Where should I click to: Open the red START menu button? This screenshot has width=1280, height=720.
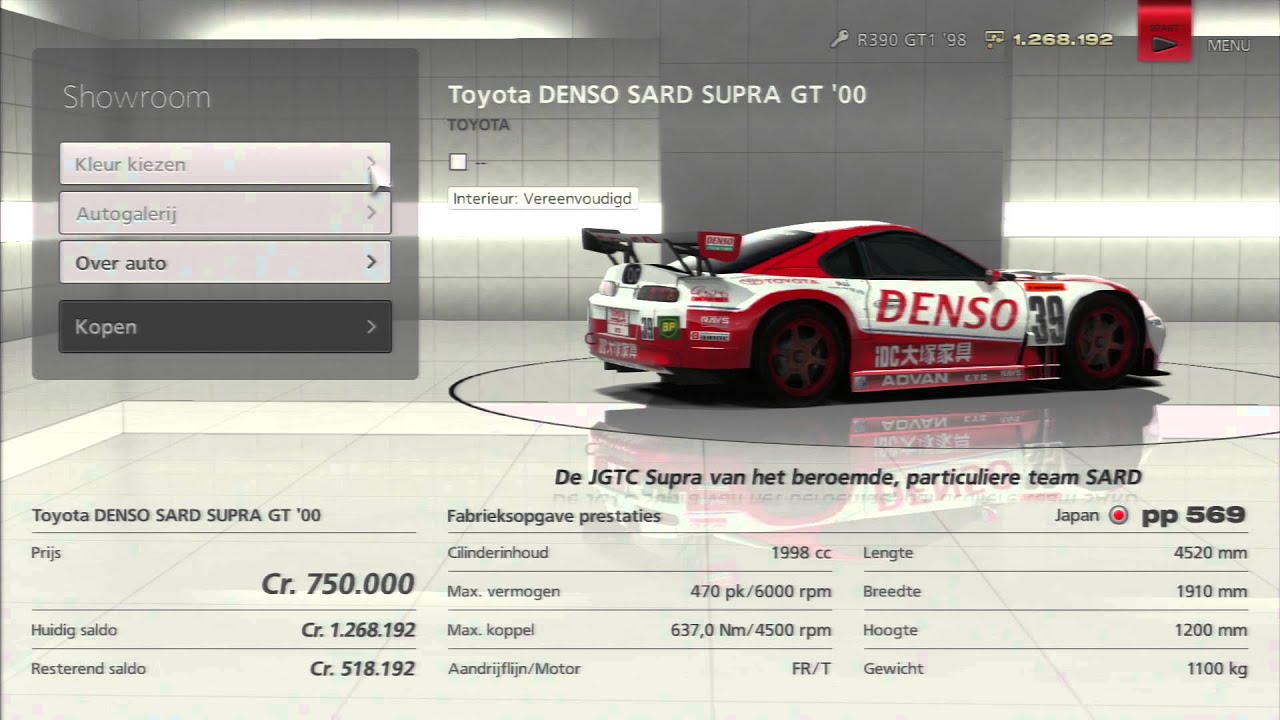click(x=1164, y=31)
